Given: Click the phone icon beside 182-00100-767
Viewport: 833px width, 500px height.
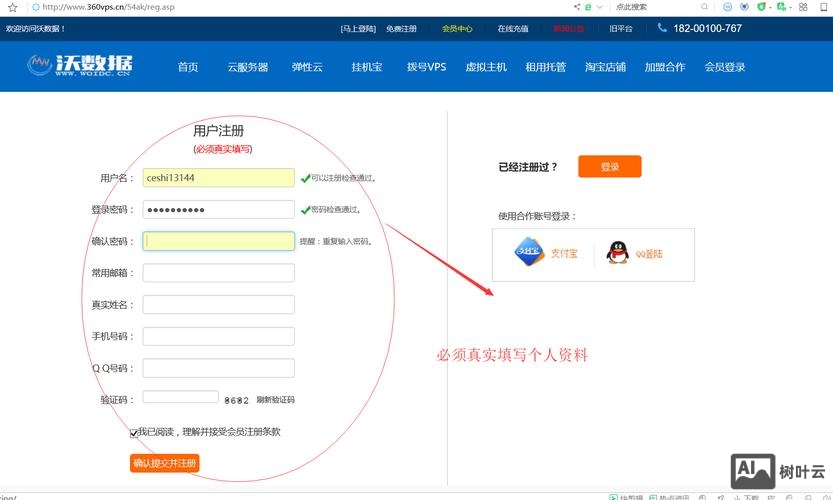Looking at the screenshot, I should pos(662,28).
